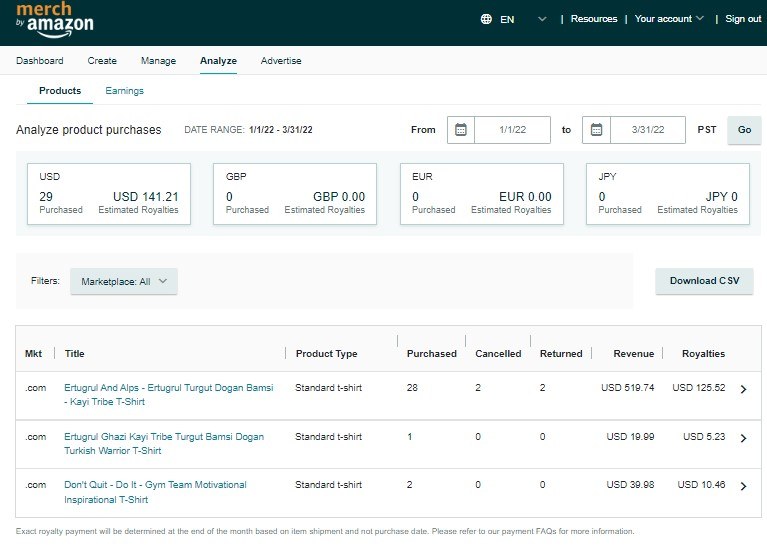Click the globe language icon
The width and height of the screenshot is (767, 552).
click(486, 19)
